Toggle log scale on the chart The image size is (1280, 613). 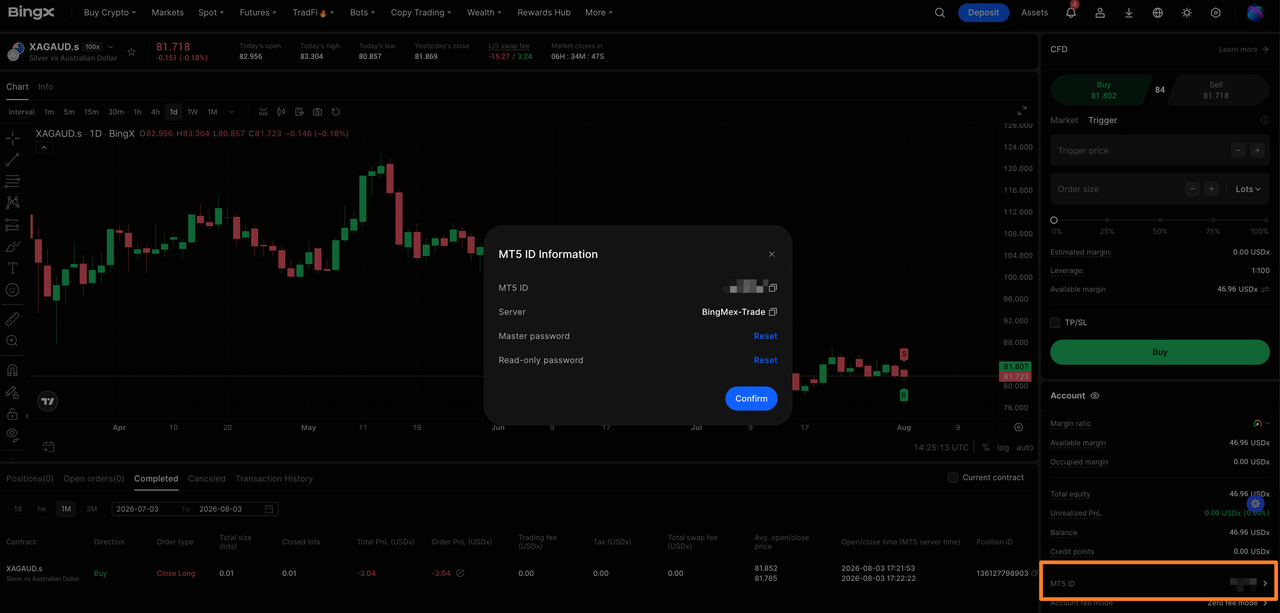coord(1003,448)
